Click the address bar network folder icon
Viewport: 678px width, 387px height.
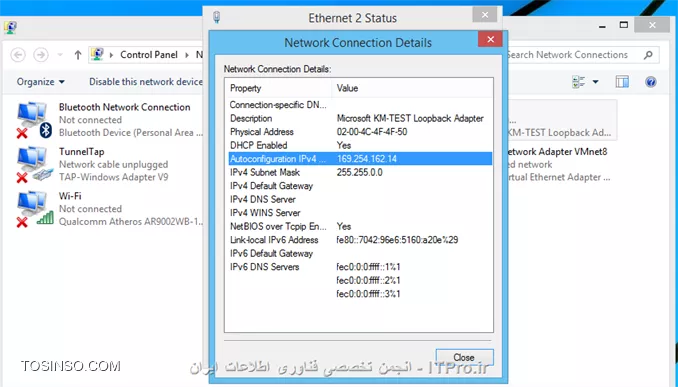click(97, 54)
